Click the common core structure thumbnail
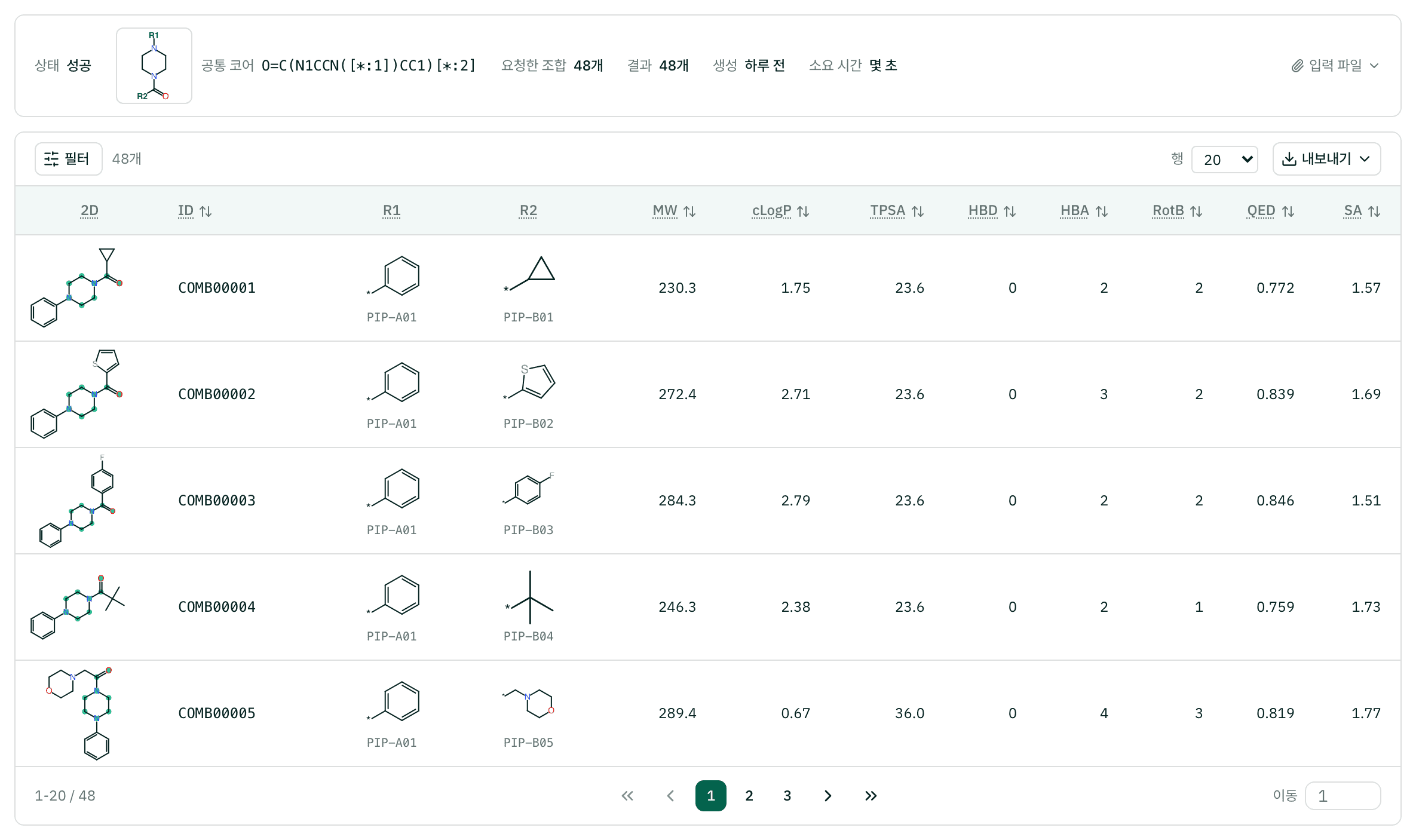Image resolution: width=1416 pixels, height=840 pixels. pos(154,66)
